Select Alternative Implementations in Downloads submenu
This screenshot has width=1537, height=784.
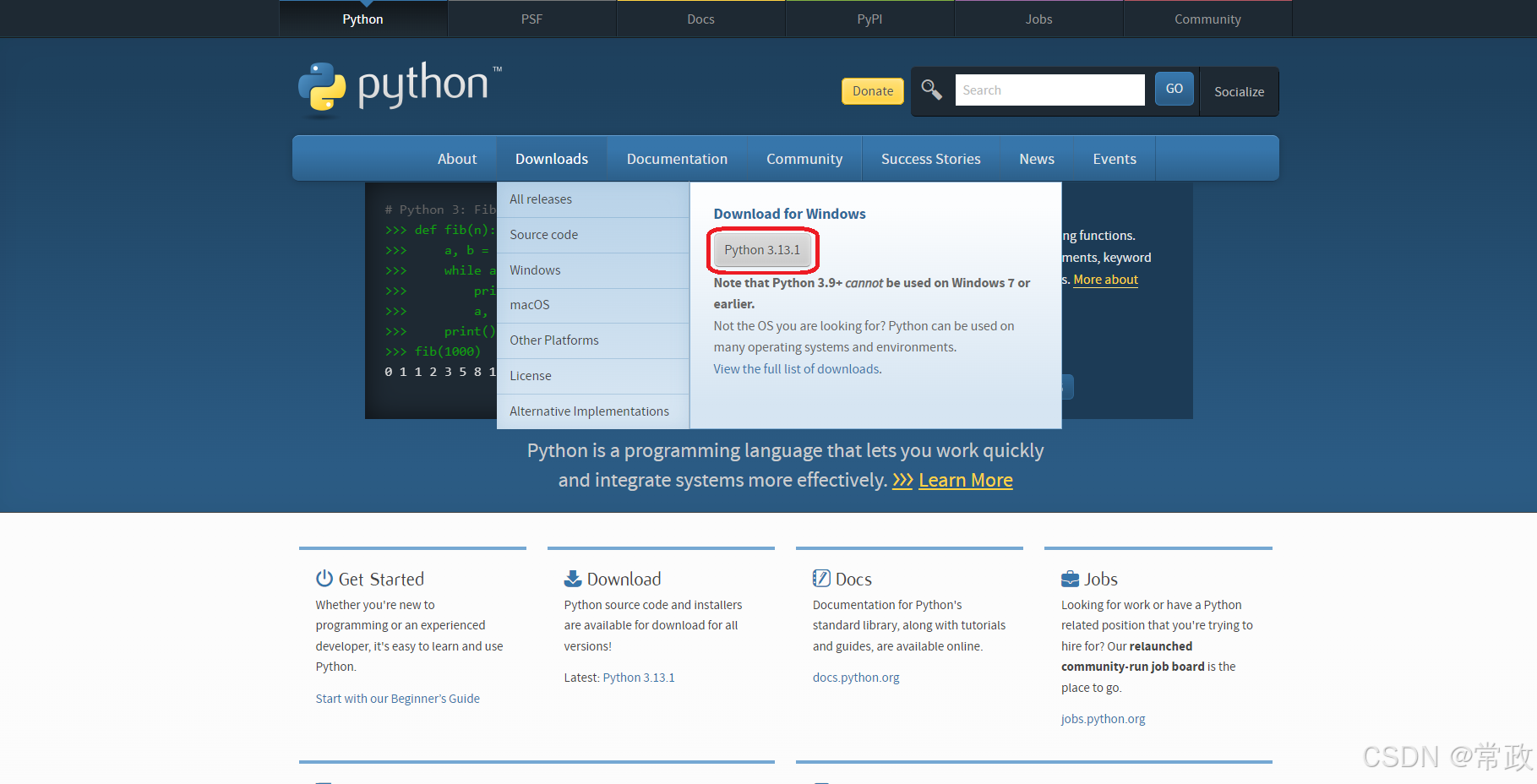[x=593, y=411]
